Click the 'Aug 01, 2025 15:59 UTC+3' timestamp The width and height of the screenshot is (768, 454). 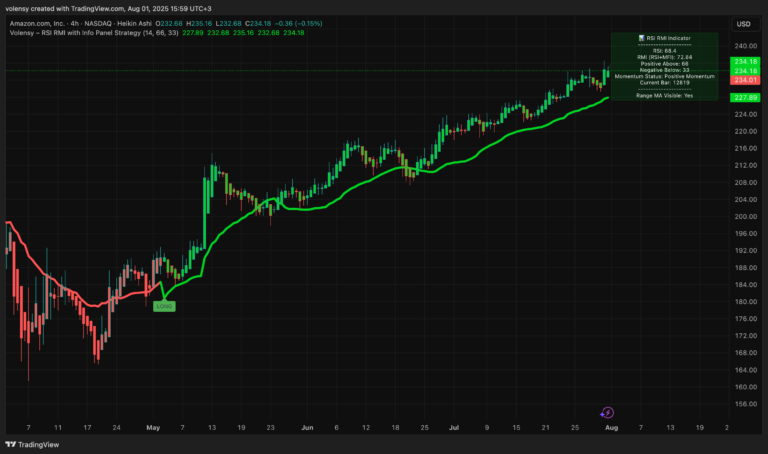point(169,9)
